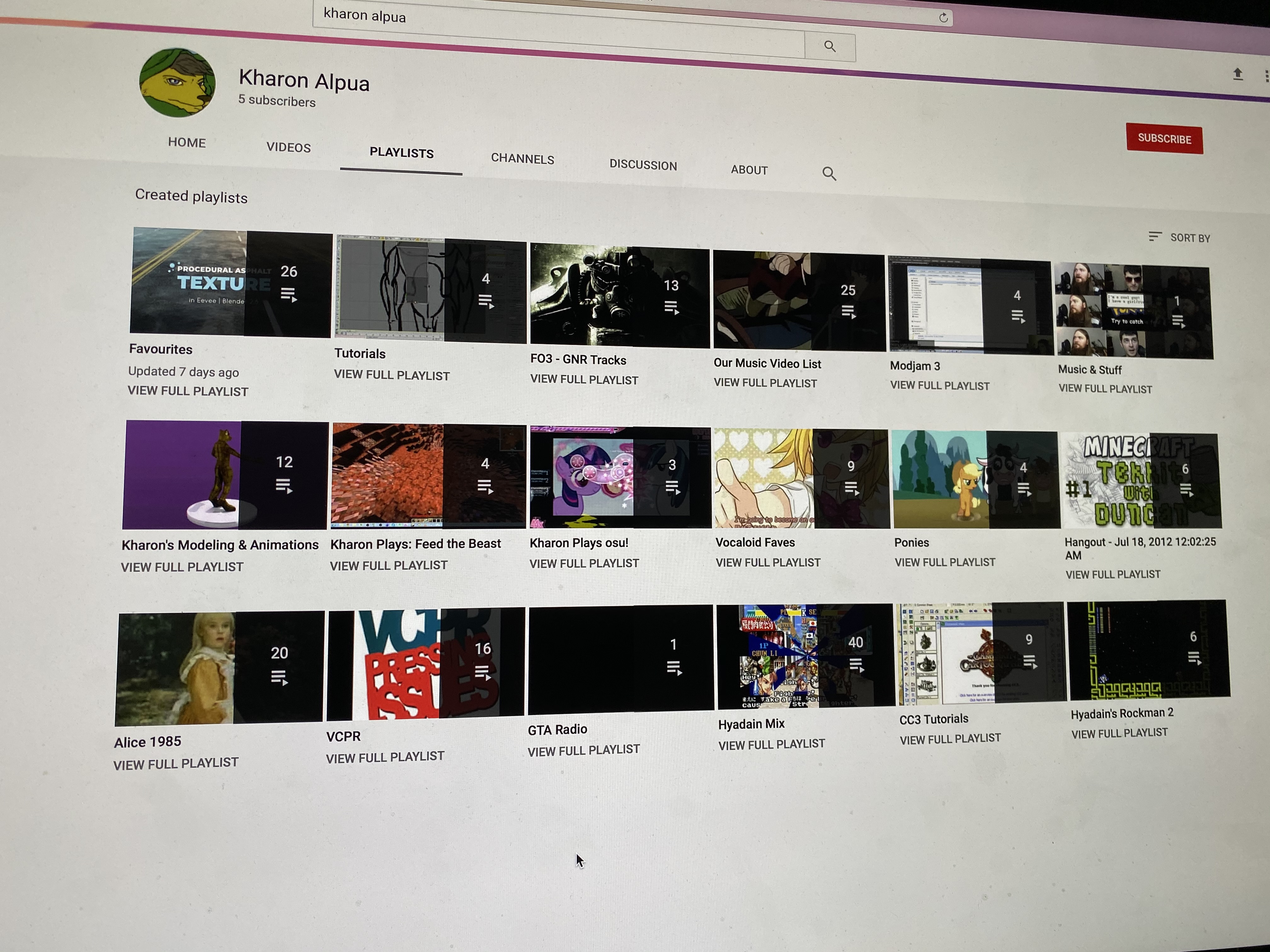Open the Sort By menu for playlists

pyautogui.click(x=1179, y=237)
